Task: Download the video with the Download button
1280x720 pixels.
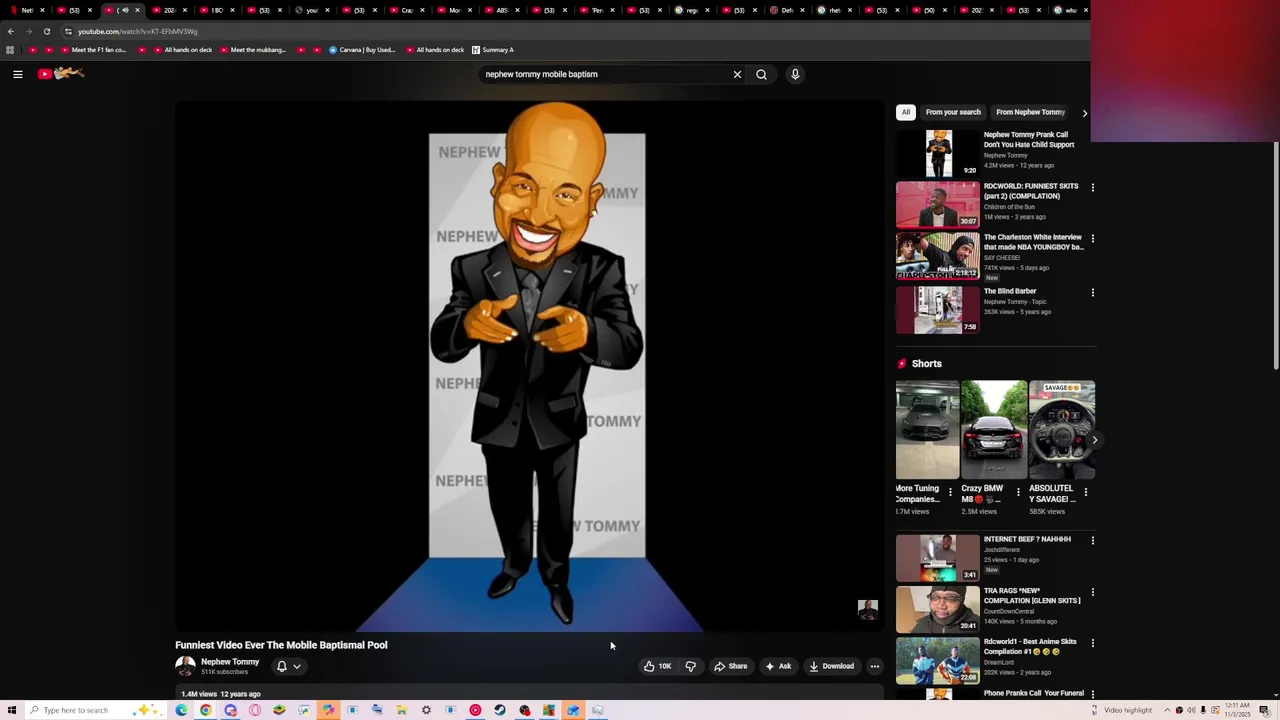Action: pyautogui.click(x=831, y=666)
